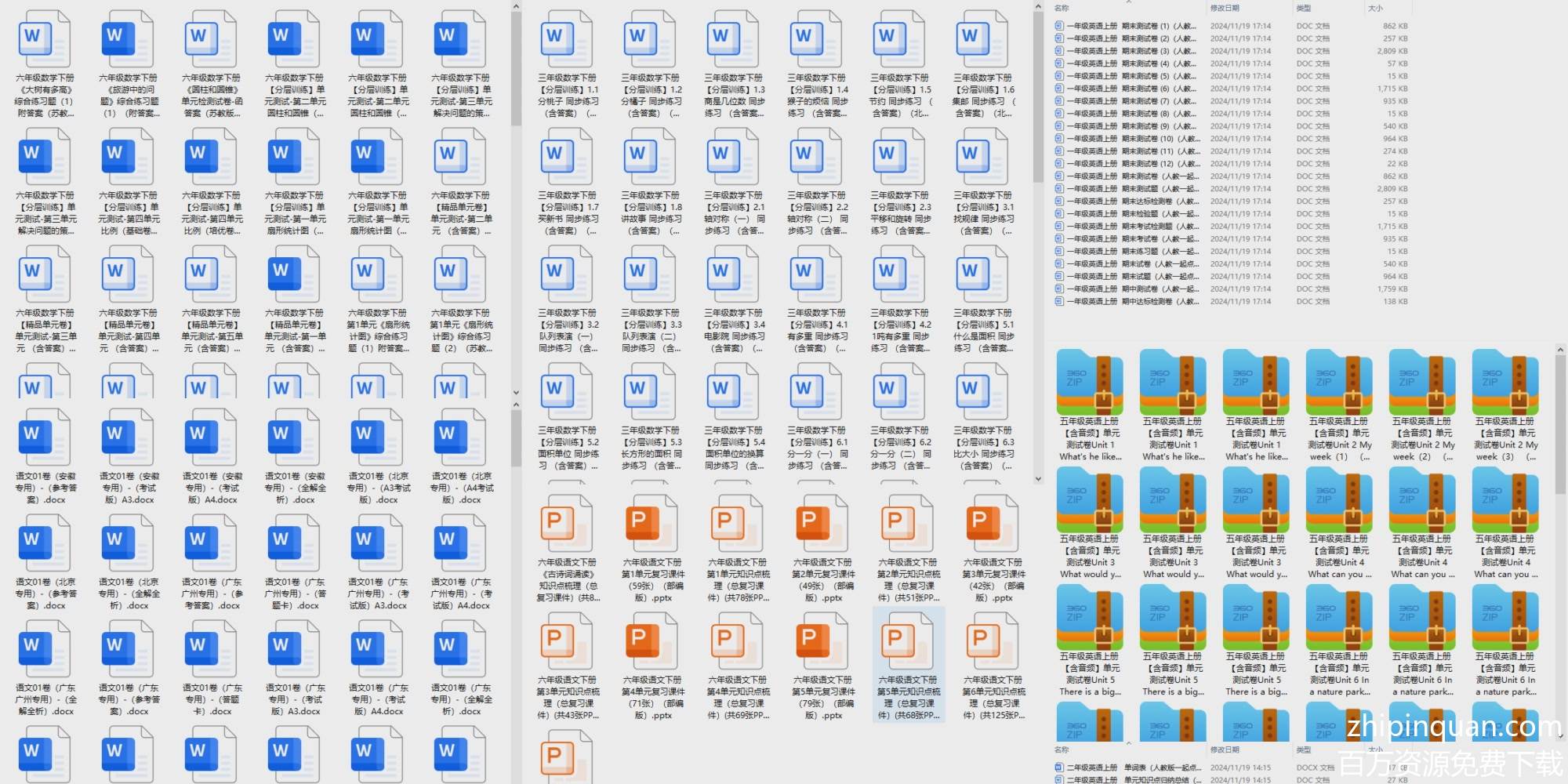This screenshot has width=1568, height=784.
Task: Select the 1.6 集邮 Word file icon
Action: tap(982, 38)
